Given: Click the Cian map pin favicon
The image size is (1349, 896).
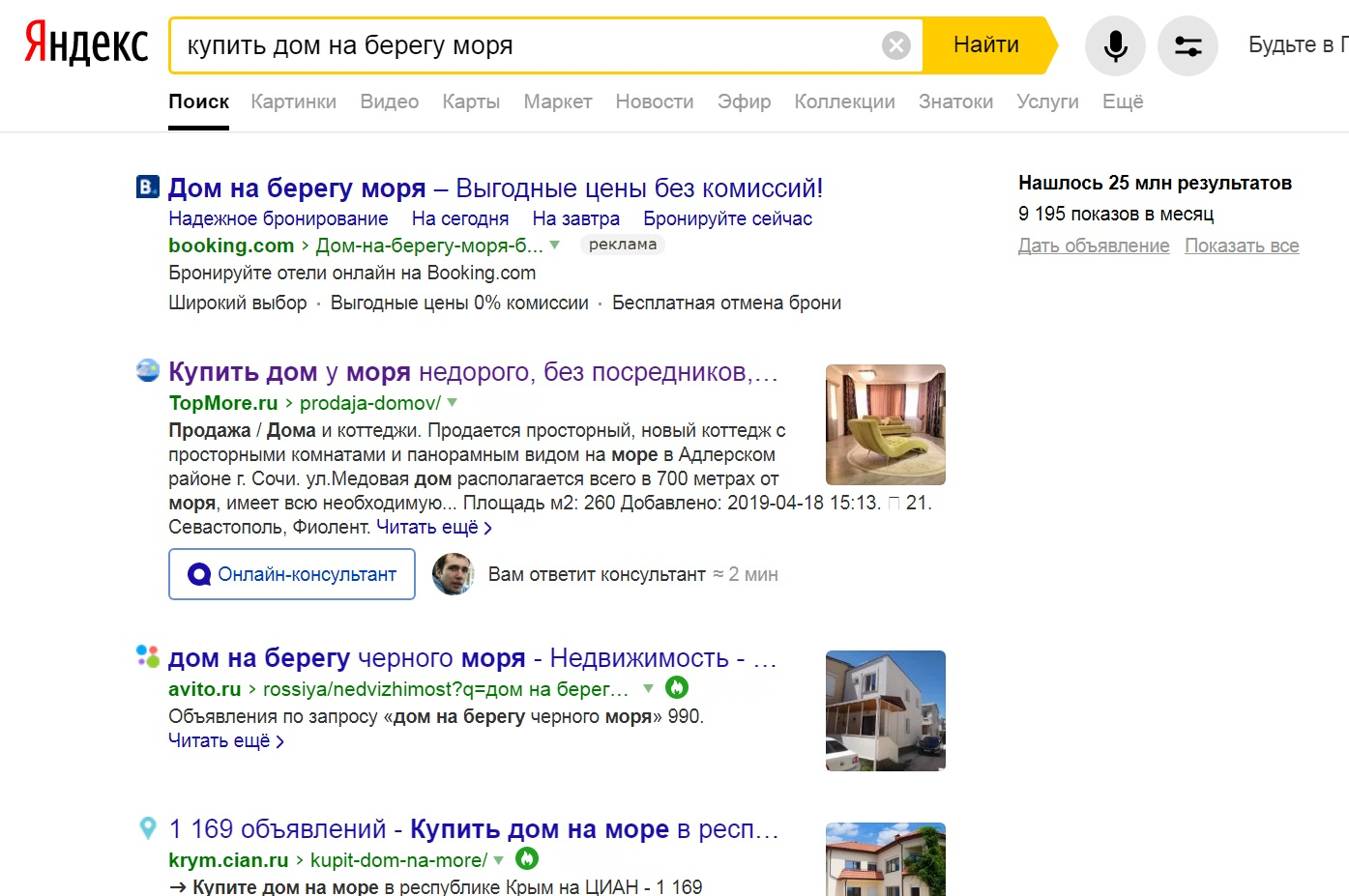Looking at the screenshot, I should coord(147,827).
